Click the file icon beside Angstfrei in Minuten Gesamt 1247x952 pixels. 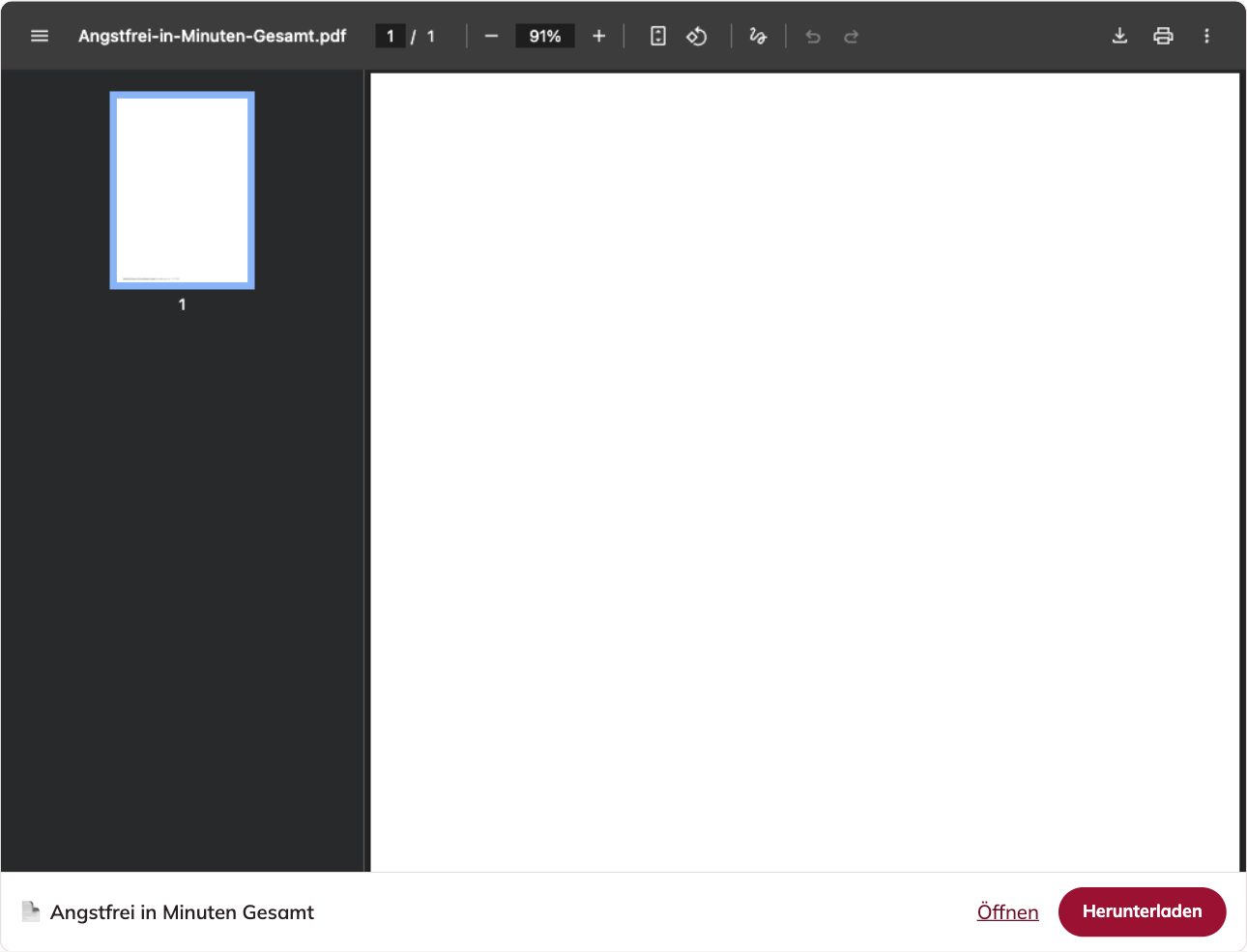pos(31,911)
